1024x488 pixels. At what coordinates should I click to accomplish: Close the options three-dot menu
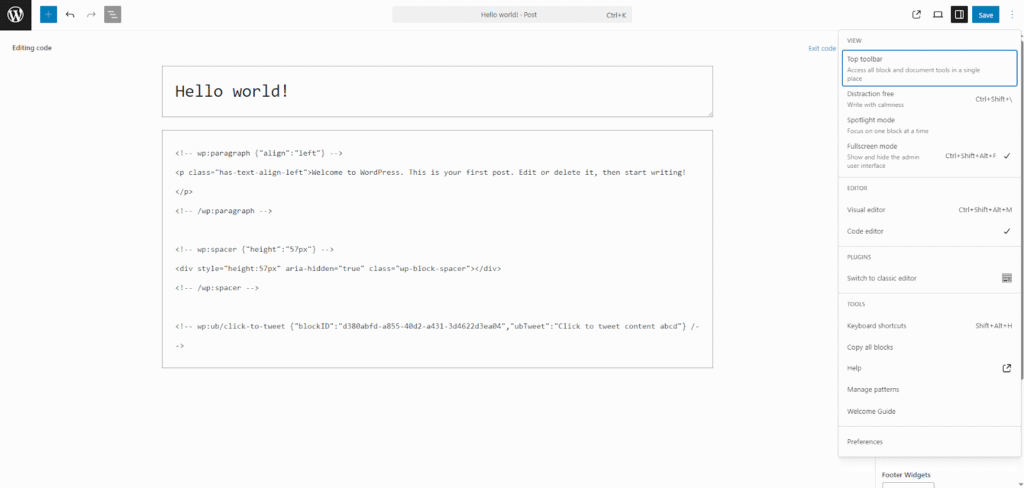[x=1011, y=15]
